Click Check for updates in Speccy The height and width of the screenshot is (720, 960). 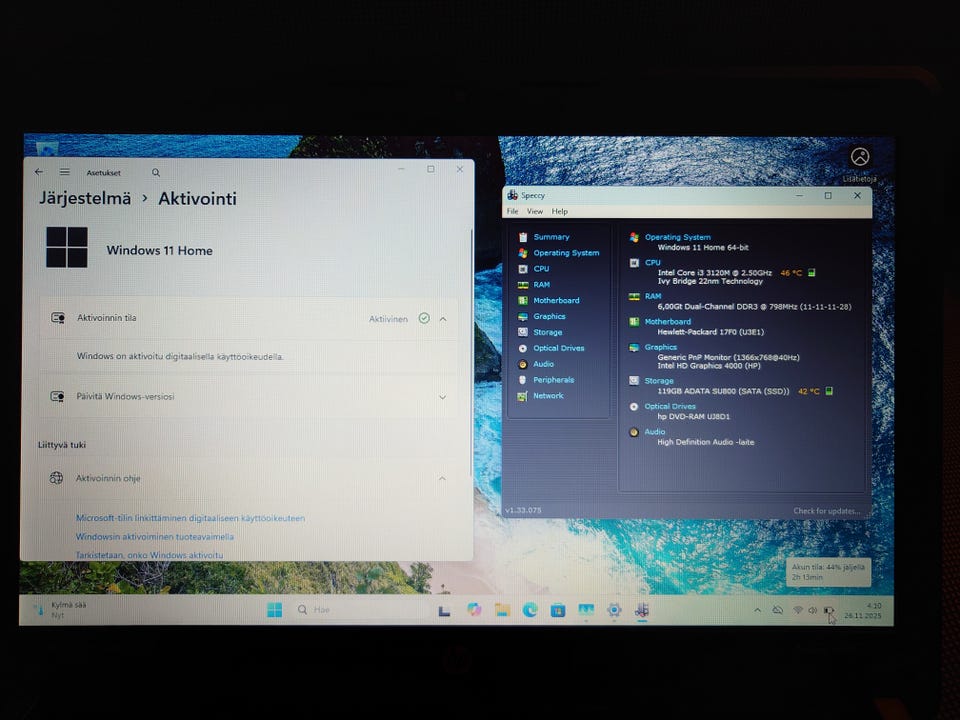827,511
